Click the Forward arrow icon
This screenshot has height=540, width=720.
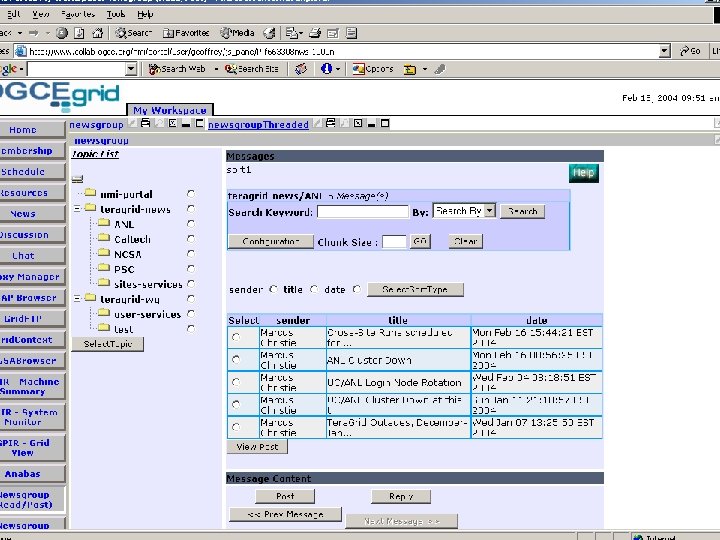(x=34, y=33)
